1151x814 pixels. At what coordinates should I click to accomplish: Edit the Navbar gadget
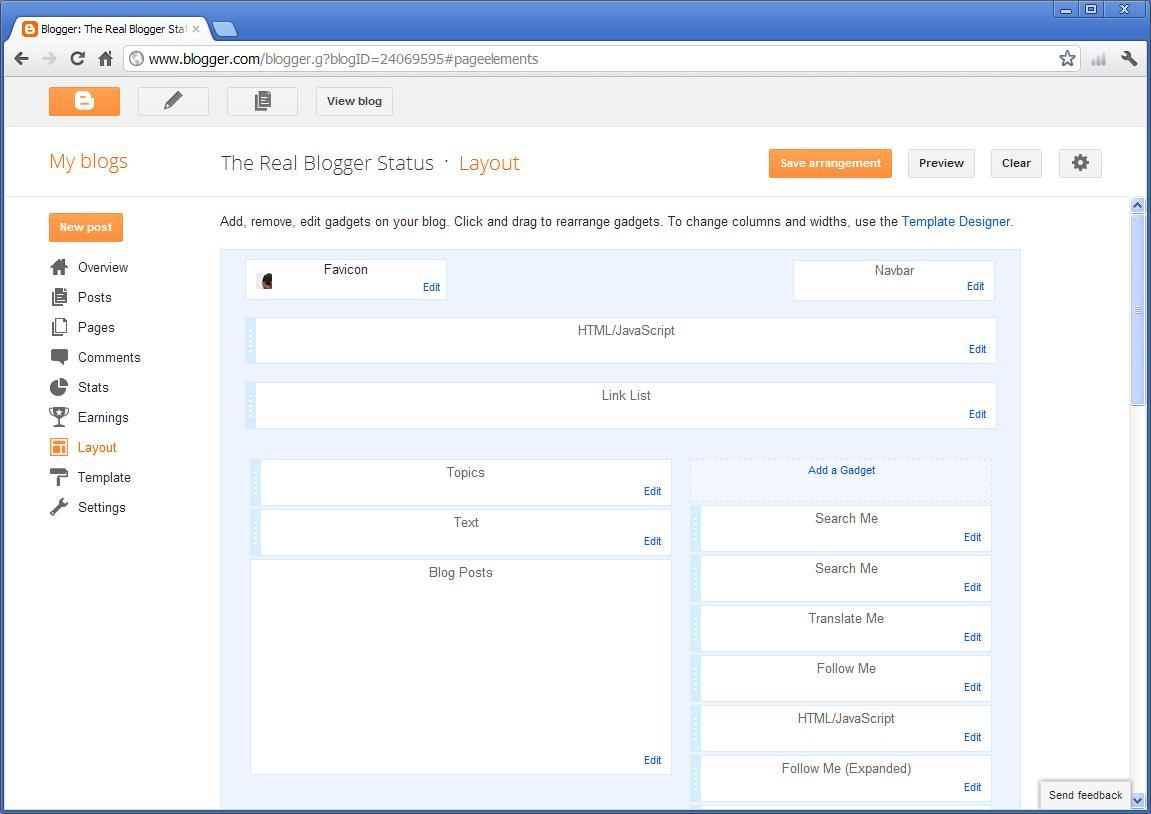pyautogui.click(x=976, y=286)
